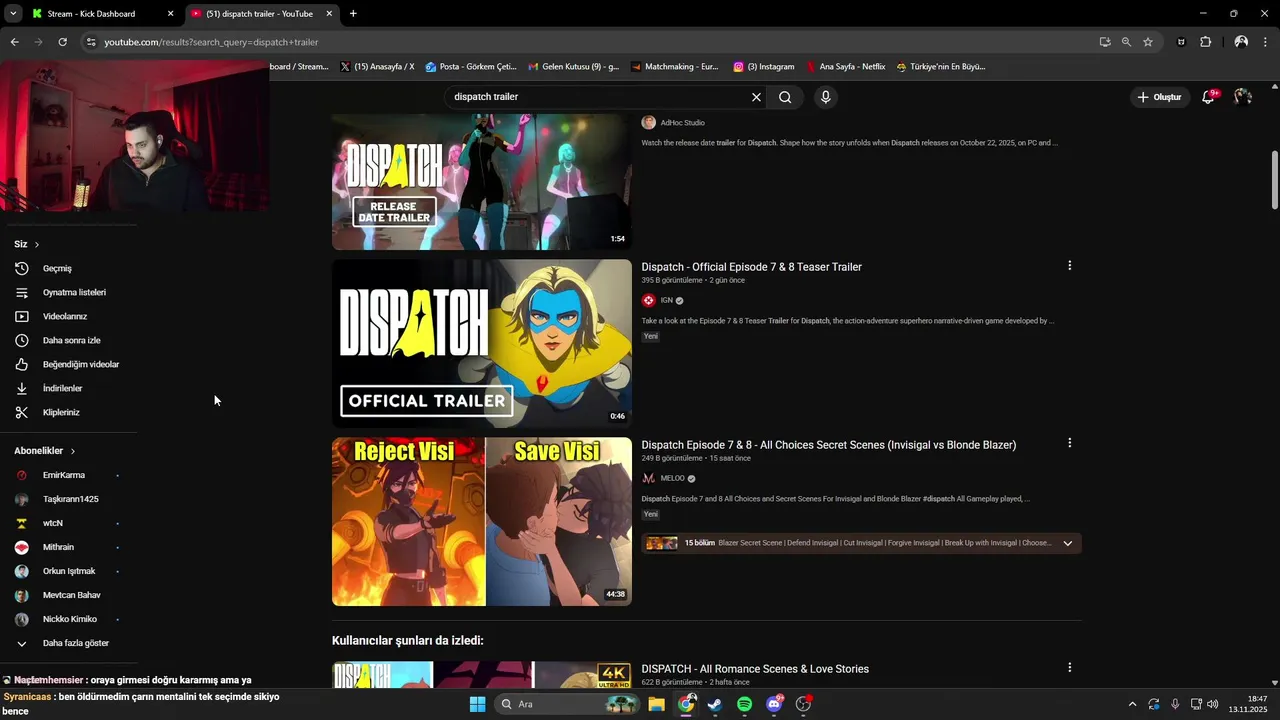
Task: Select the dispatch trailer YouTube tab
Action: (262, 14)
